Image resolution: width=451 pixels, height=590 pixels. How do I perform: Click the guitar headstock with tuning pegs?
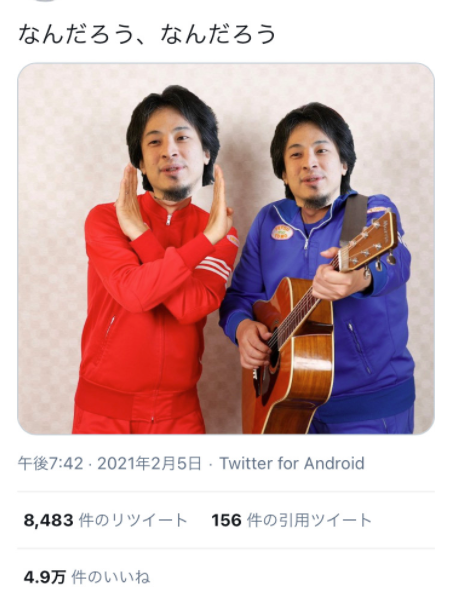point(369,242)
